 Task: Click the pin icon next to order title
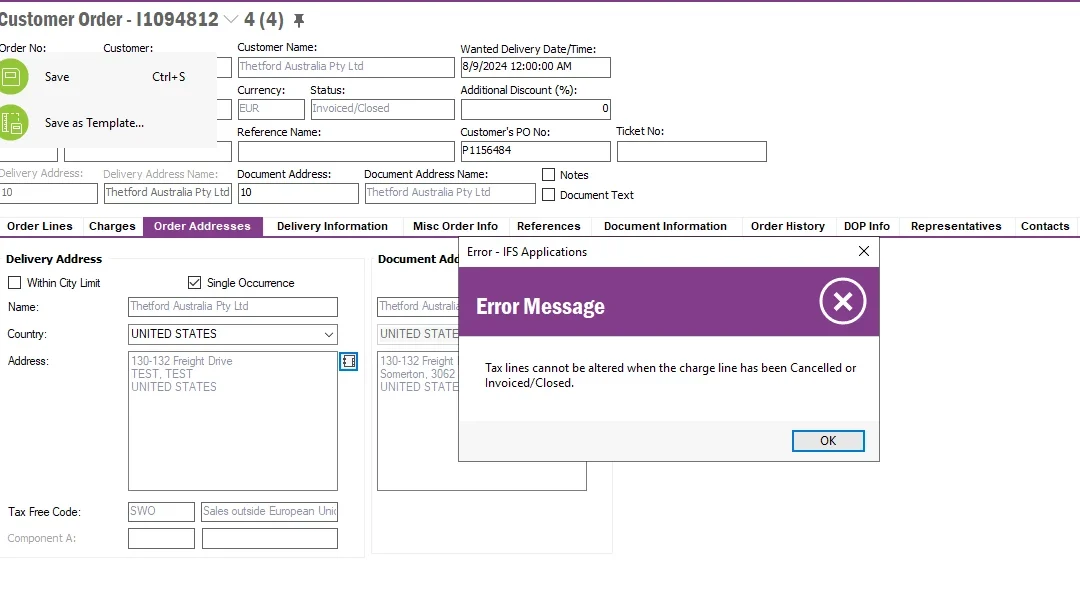[x=298, y=20]
